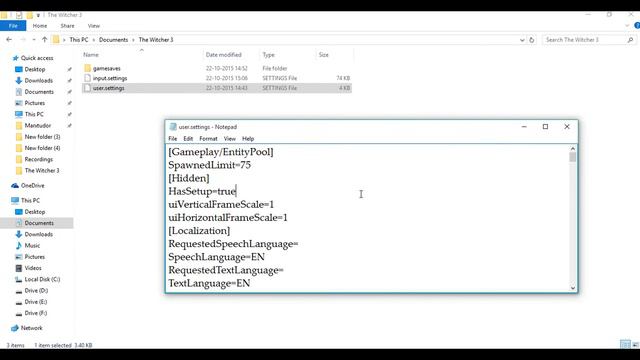Click the search magnifier icon

pos(630,40)
